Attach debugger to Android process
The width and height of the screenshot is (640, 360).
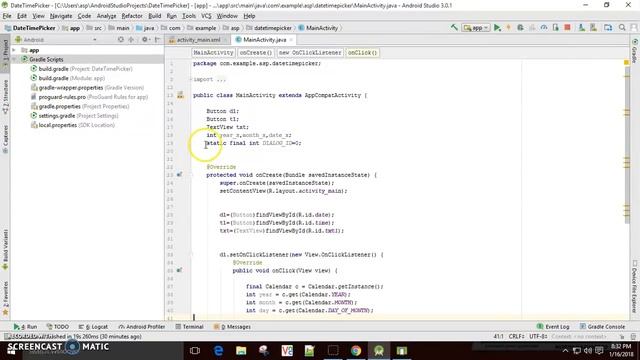[556, 27]
